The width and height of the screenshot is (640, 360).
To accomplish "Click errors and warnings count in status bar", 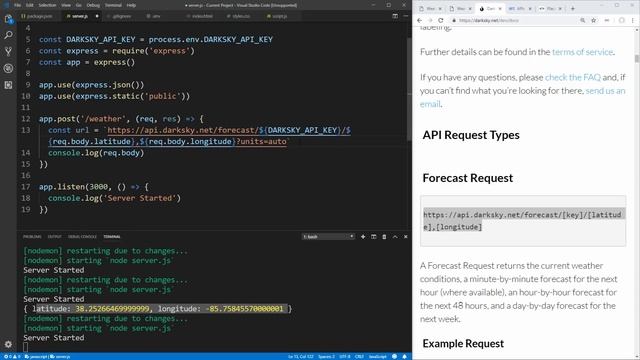I will [12, 356].
